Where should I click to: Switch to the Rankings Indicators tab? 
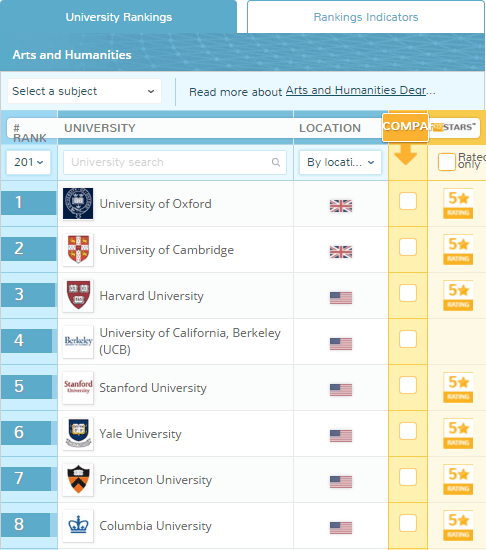pyautogui.click(x=366, y=17)
